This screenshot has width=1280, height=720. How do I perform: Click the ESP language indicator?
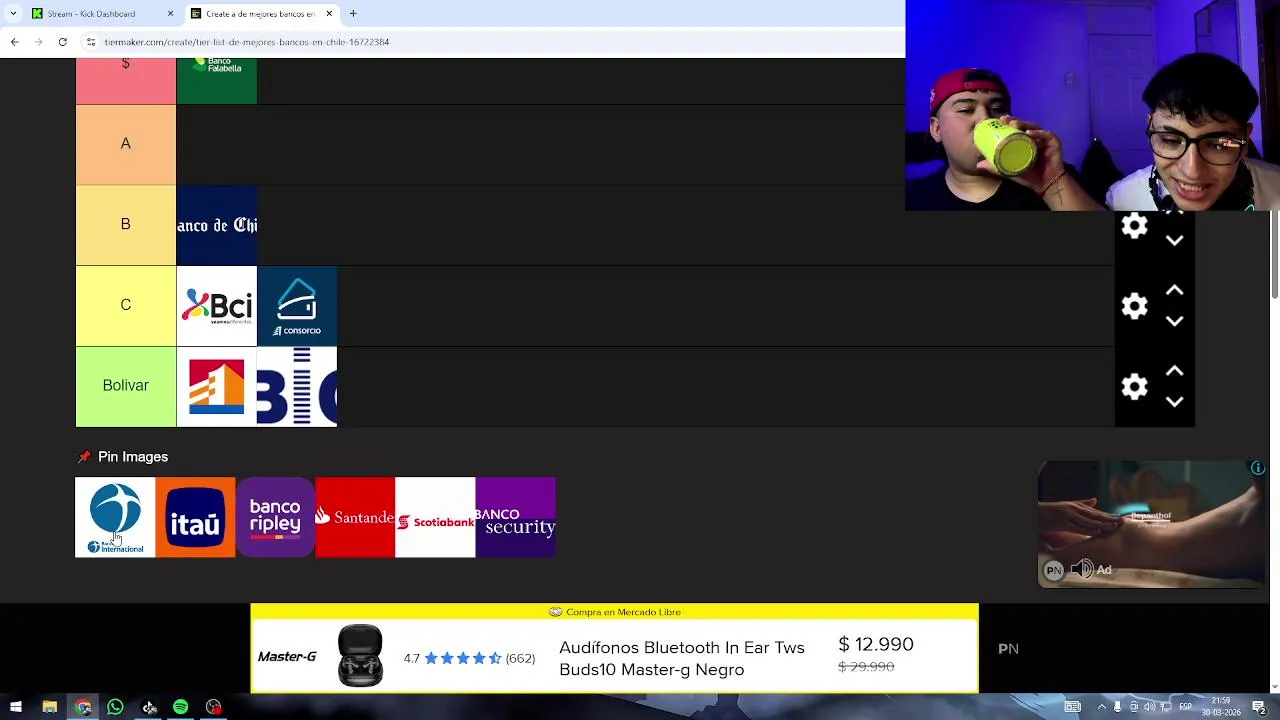[x=1185, y=707]
